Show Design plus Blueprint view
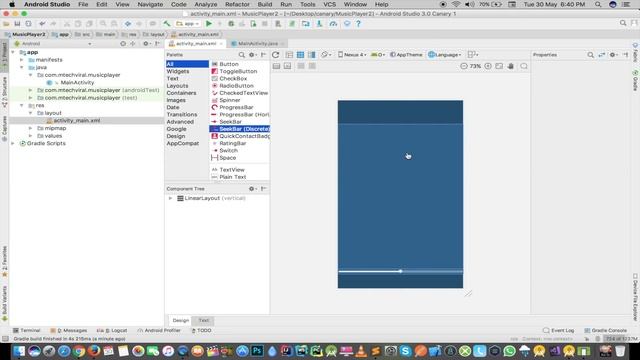The height and width of the screenshot is (360, 640). pos(311,55)
